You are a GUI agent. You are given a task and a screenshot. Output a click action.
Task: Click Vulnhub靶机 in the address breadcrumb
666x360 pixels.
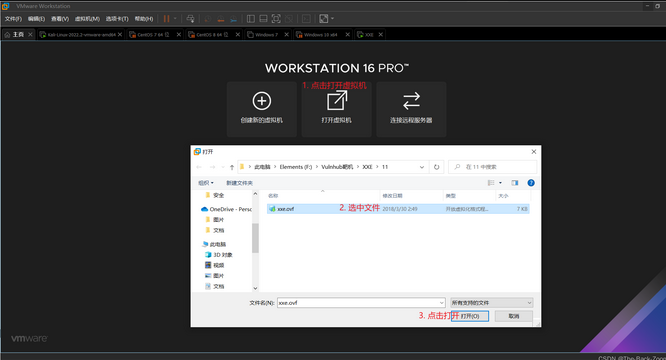(x=337, y=167)
